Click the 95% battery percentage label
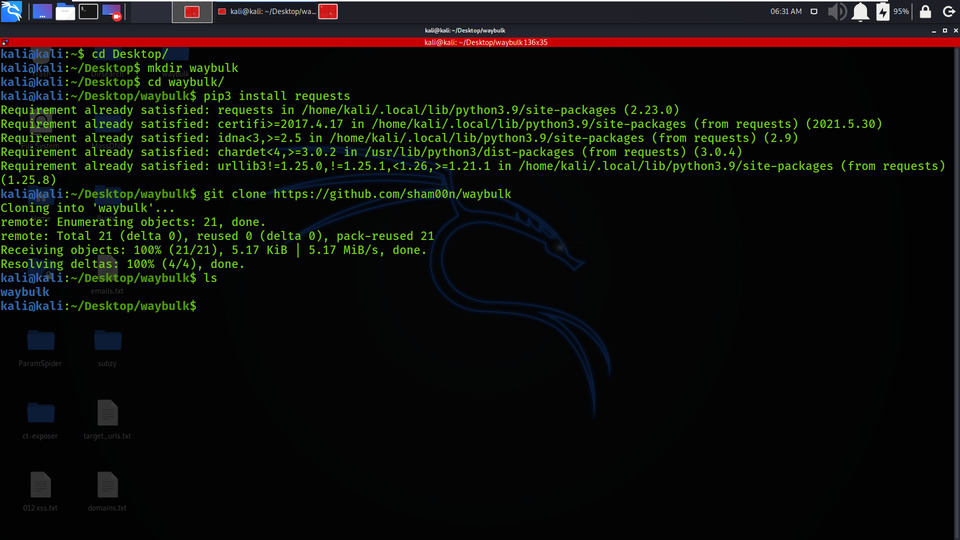 (x=901, y=12)
